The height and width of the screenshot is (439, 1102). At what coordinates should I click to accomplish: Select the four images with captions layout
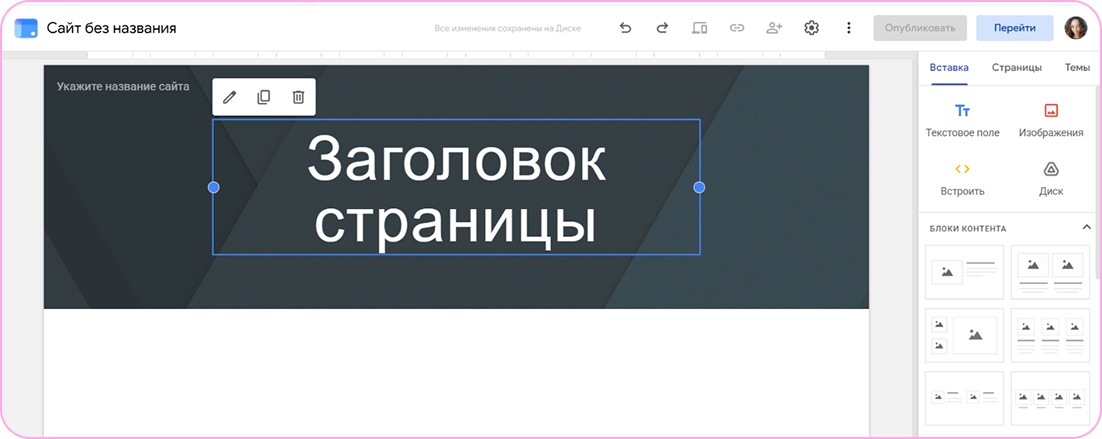(1050, 398)
